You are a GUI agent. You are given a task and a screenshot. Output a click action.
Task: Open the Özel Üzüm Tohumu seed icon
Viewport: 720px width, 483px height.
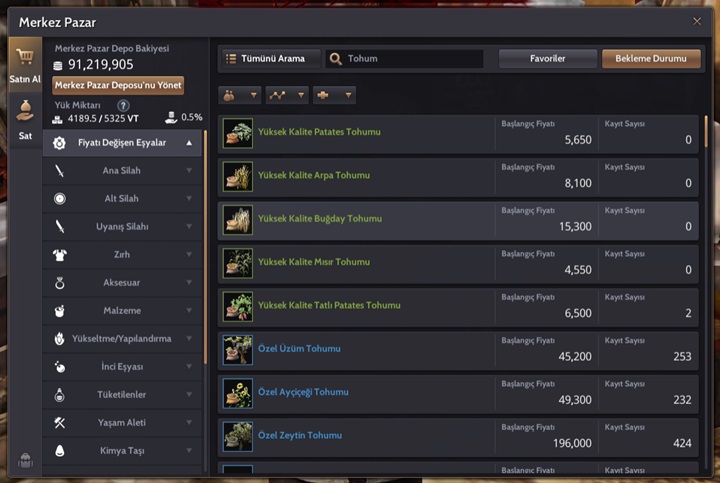tap(238, 350)
